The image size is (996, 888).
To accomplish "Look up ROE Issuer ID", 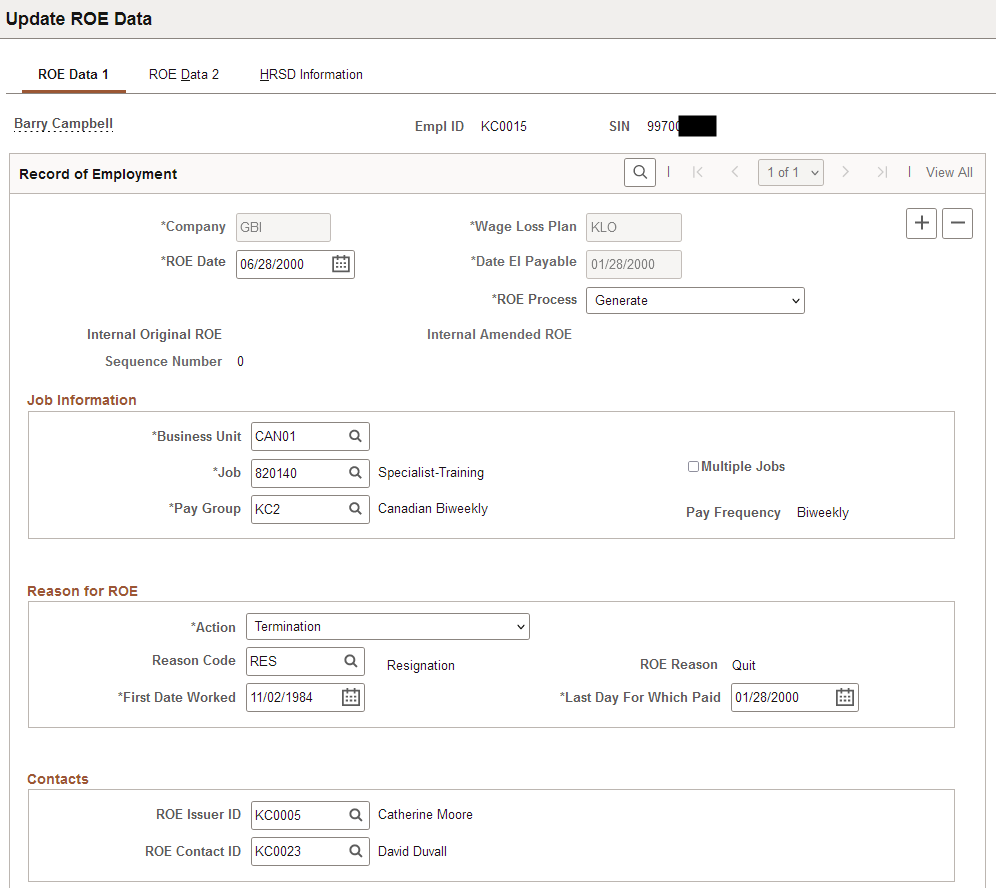I will (355, 815).
